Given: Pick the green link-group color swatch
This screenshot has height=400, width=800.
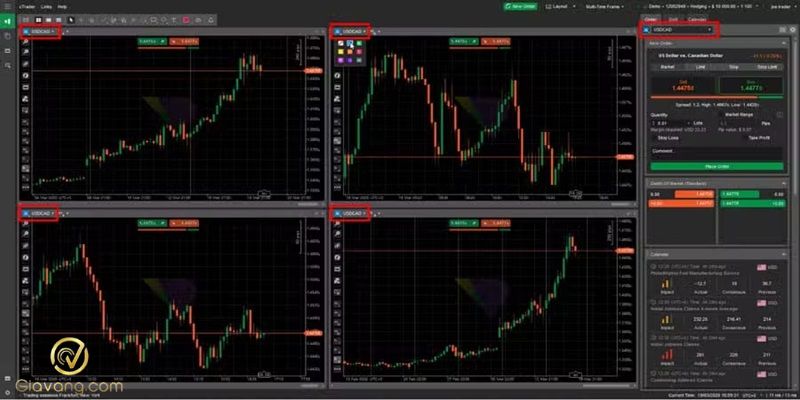Looking at the screenshot, I should click(x=359, y=44).
